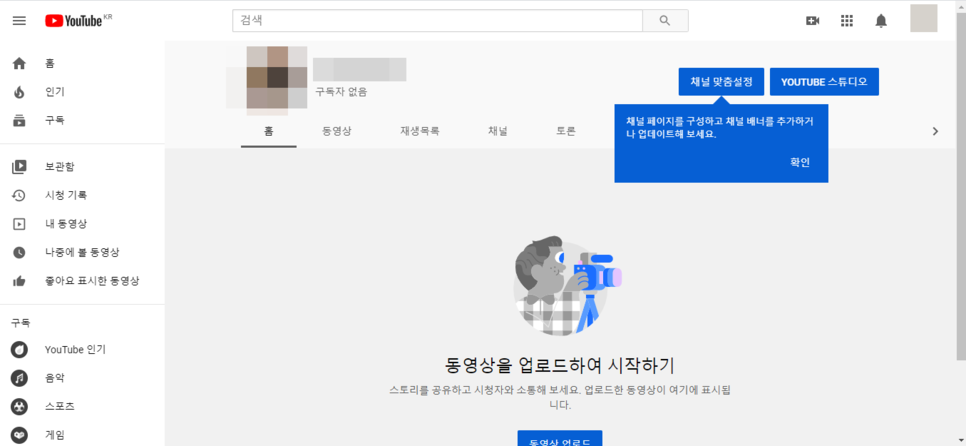966x446 pixels.
Task: Open YouTube 인기 subscription label
Action: click(x=75, y=349)
